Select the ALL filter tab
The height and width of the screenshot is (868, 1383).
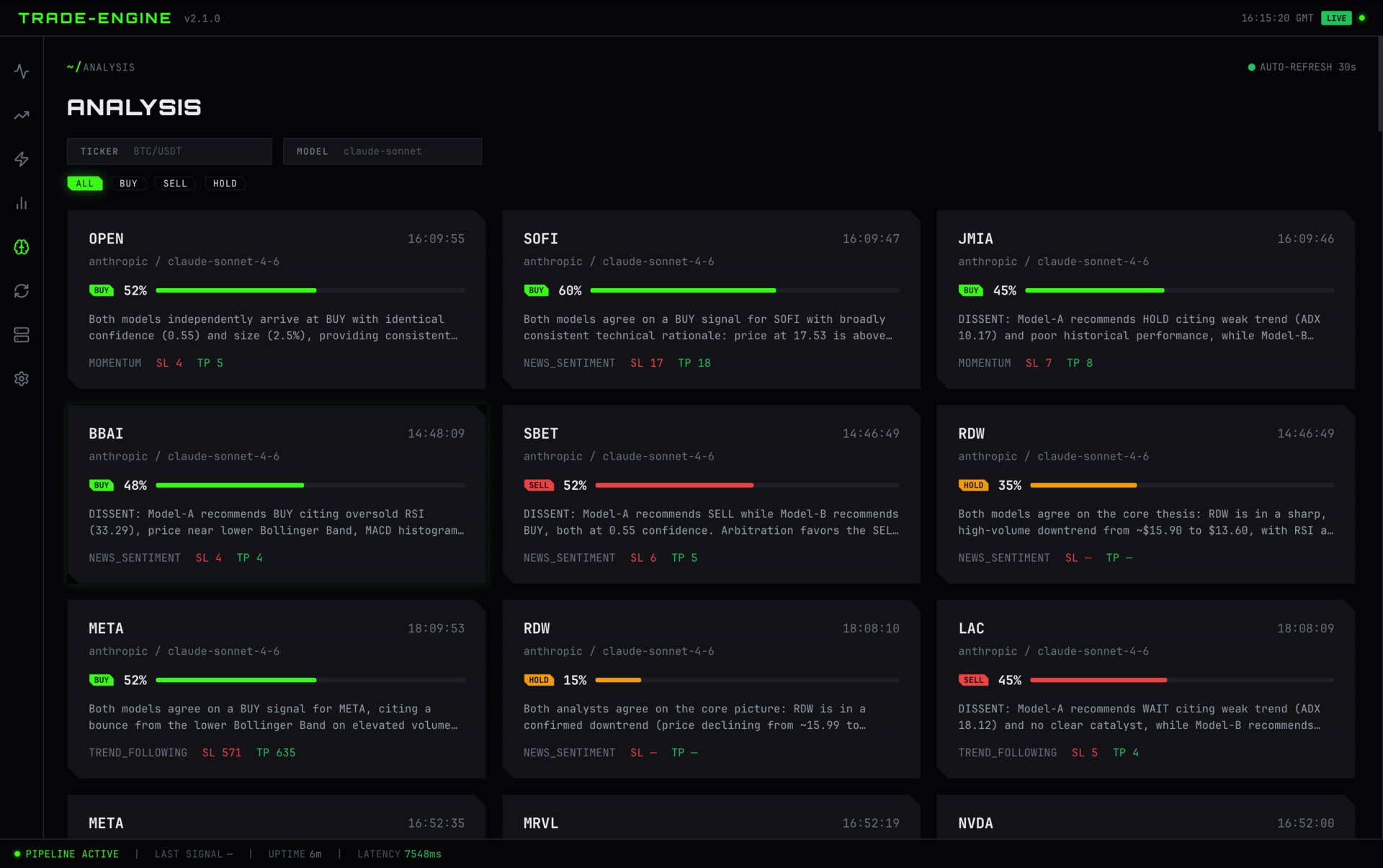[85, 184]
